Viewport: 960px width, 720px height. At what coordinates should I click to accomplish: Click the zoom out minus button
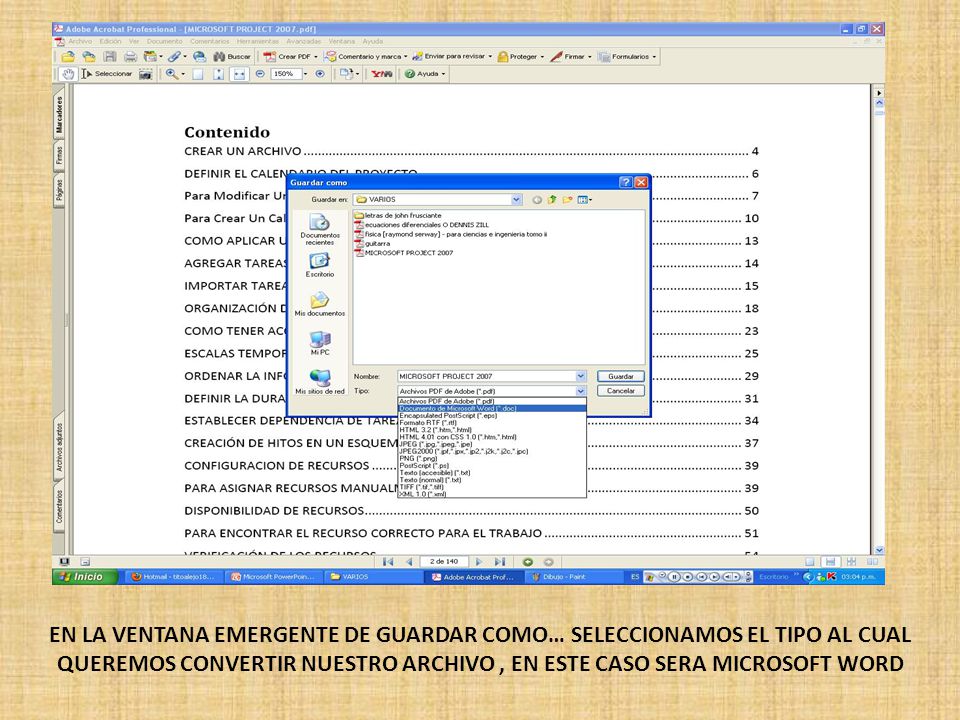coord(260,74)
